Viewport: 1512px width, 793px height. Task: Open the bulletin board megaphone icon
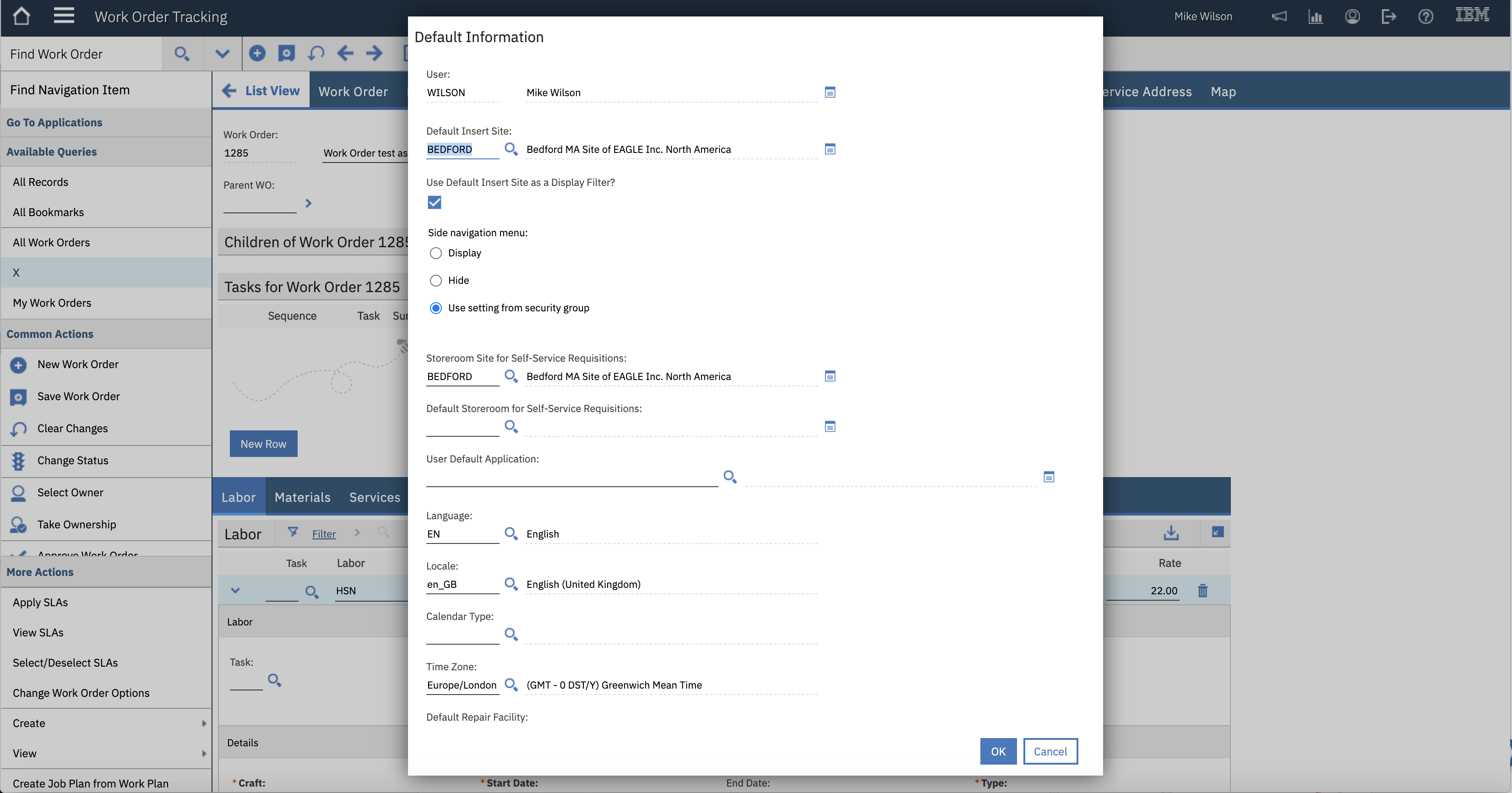point(1279,16)
